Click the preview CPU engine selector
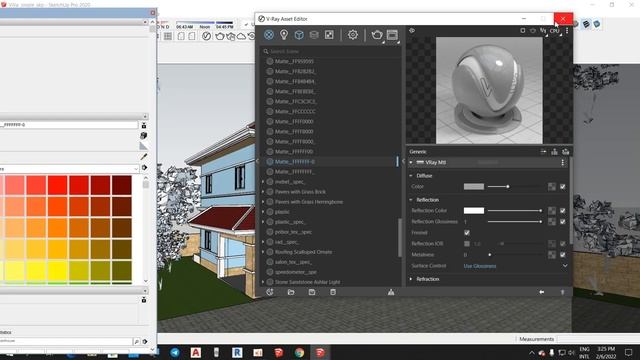The height and width of the screenshot is (360, 640). coord(554,31)
